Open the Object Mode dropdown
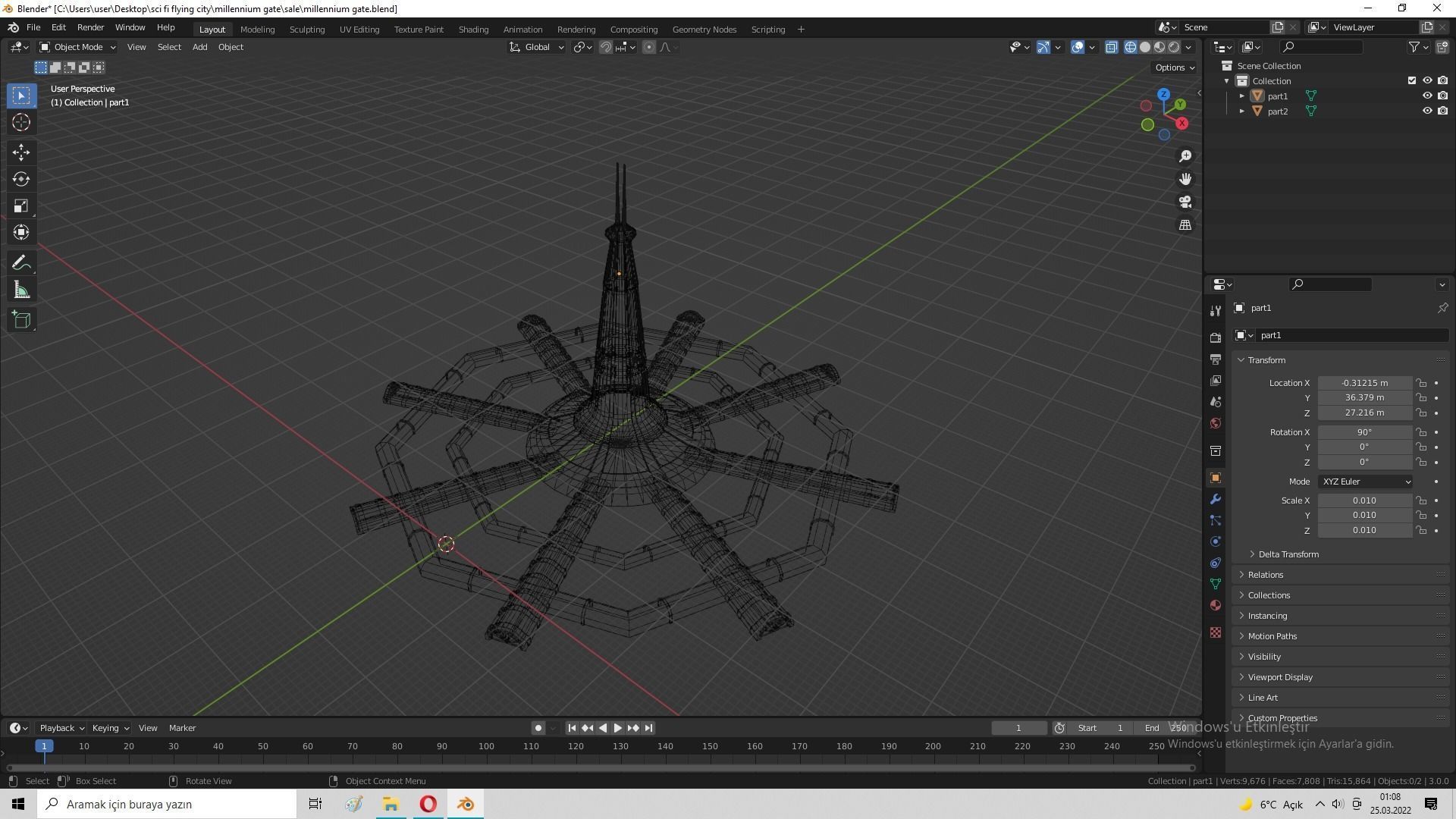This screenshot has height=819, width=1456. pyautogui.click(x=77, y=47)
